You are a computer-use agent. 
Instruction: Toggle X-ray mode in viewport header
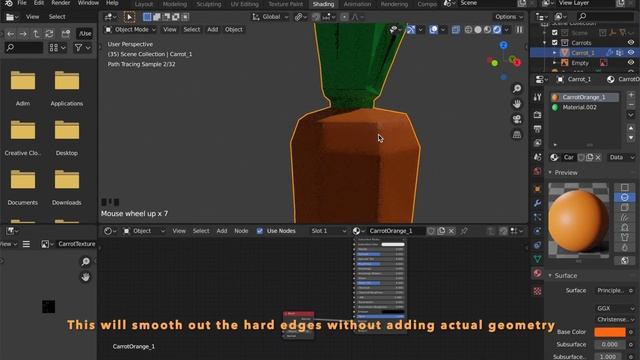(x=456, y=29)
